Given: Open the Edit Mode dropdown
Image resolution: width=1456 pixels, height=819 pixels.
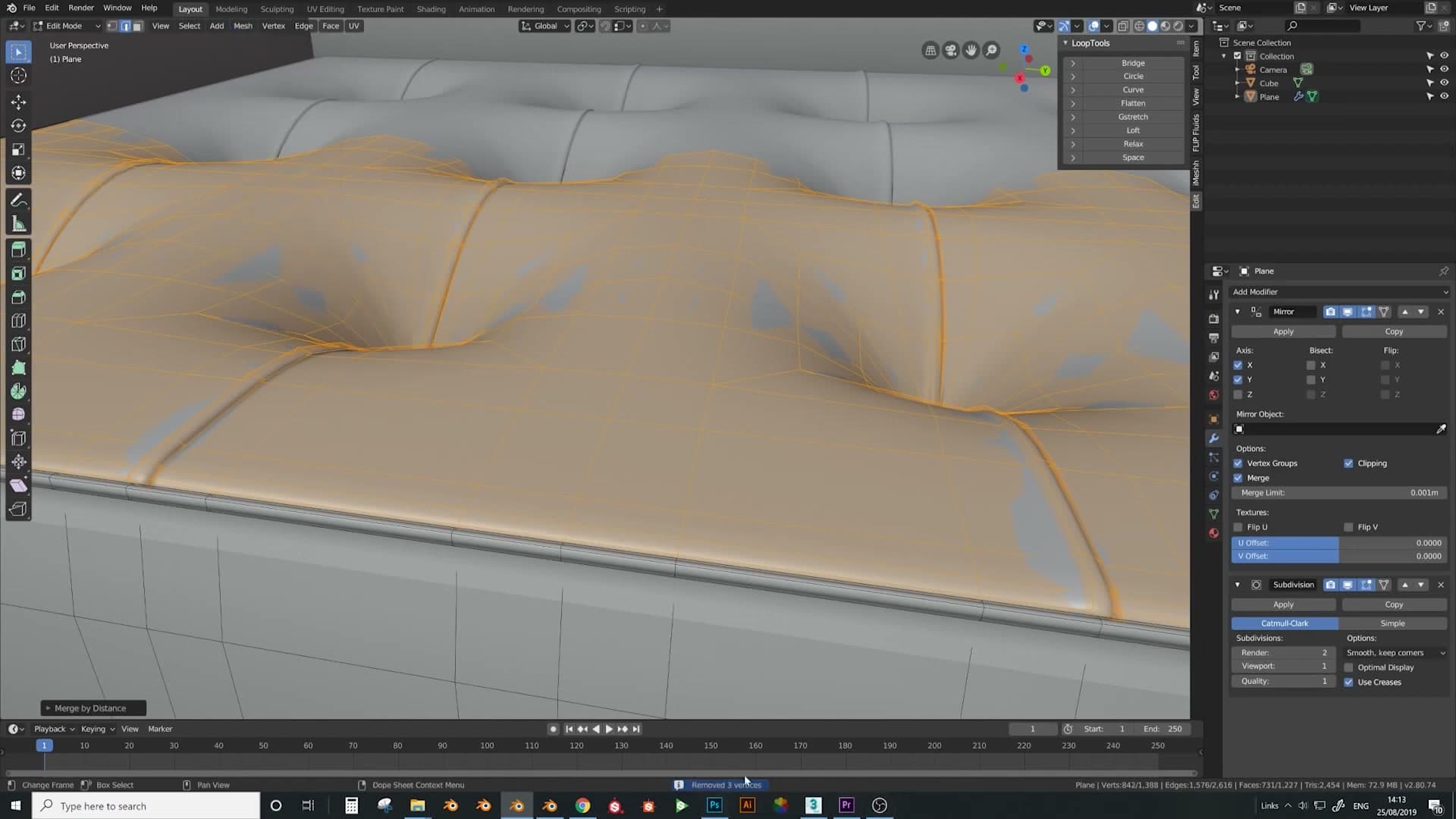Looking at the screenshot, I should coord(67,26).
